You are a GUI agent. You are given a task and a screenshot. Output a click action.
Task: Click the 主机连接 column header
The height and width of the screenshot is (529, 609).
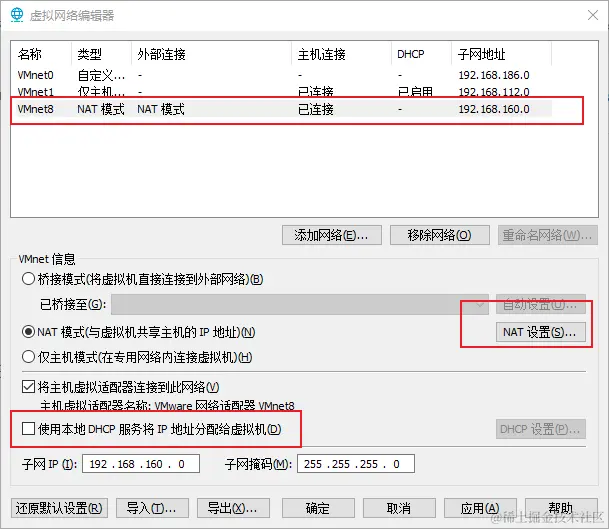click(341, 54)
